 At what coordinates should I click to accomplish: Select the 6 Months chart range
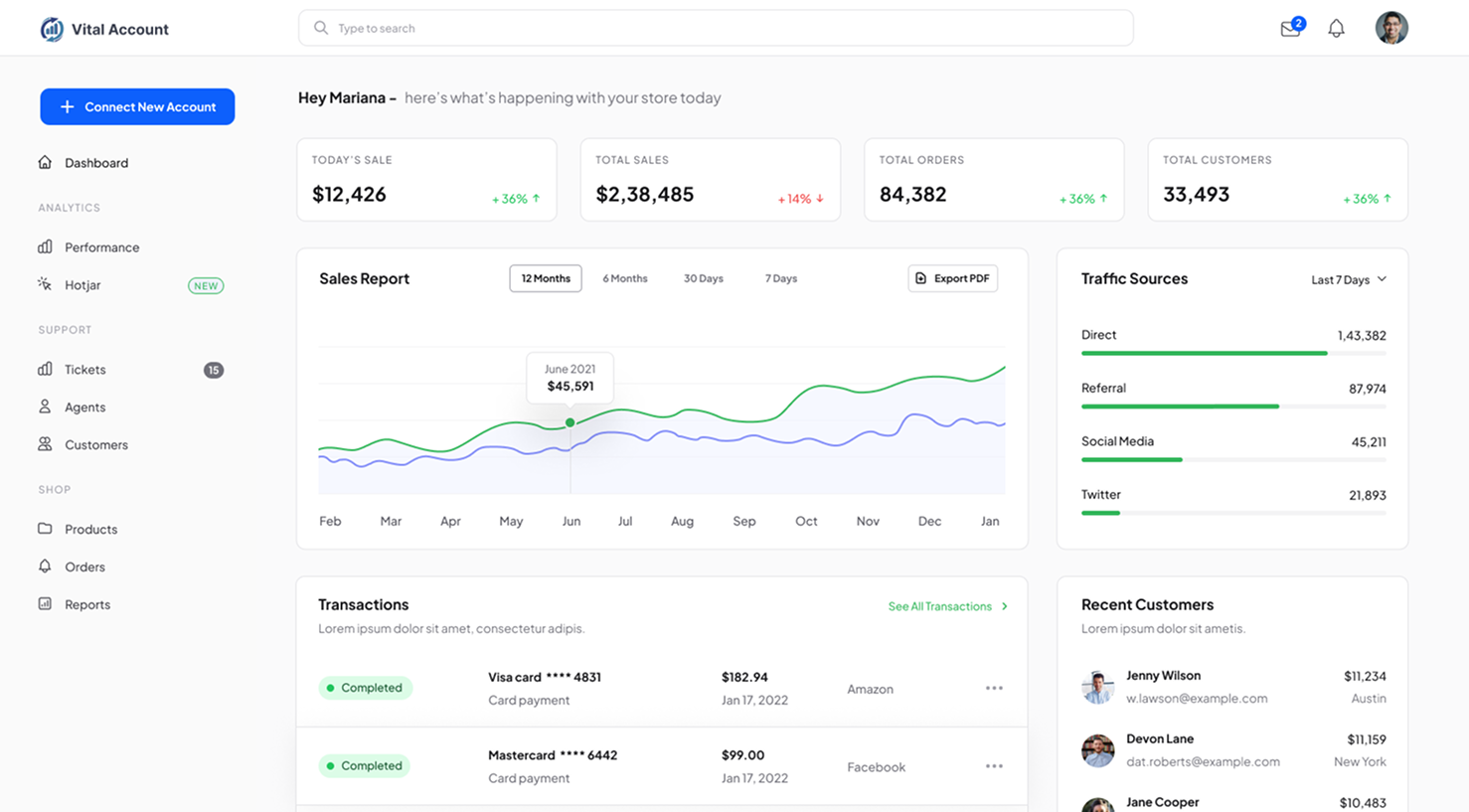(x=624, y=279)
